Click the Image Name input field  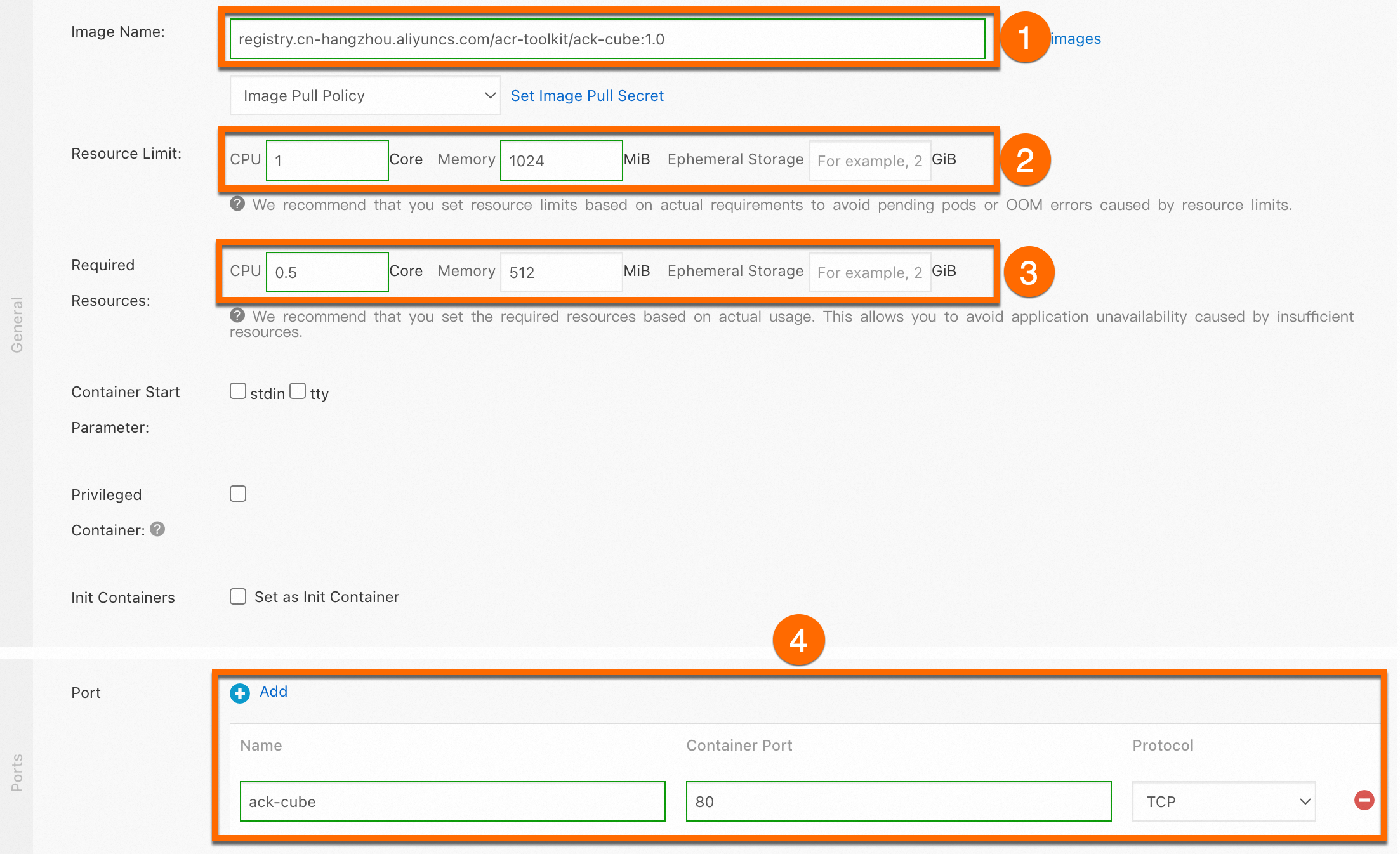606,39
